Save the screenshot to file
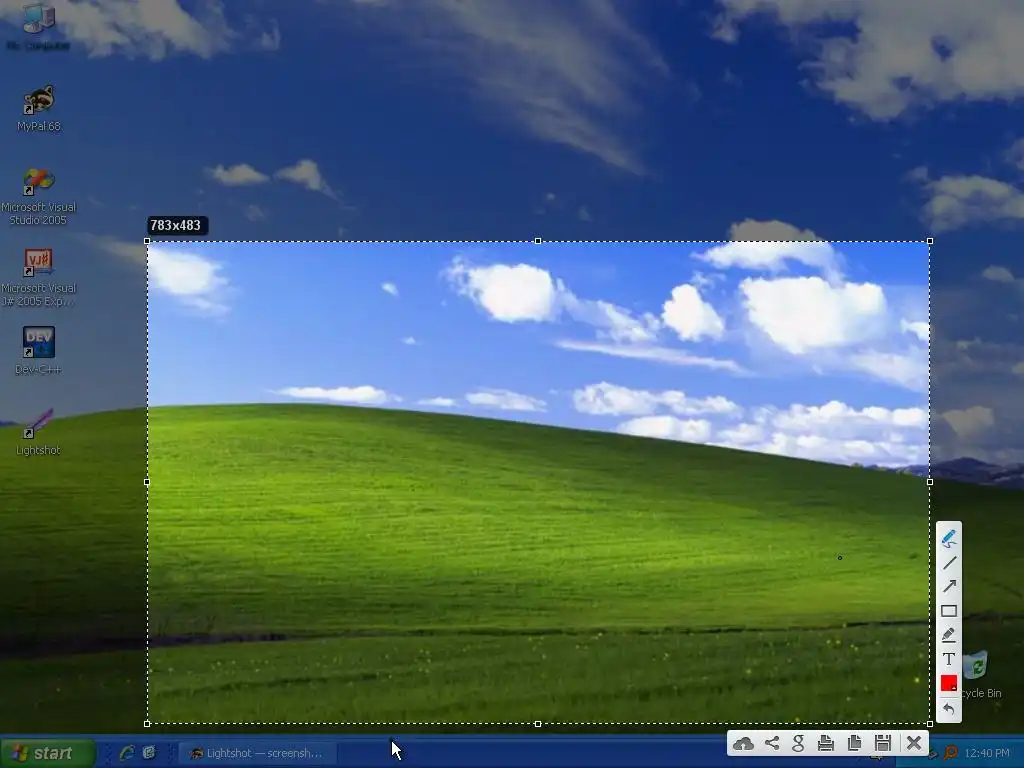Viewport: 1024px width, 768px height. point(883,743)
